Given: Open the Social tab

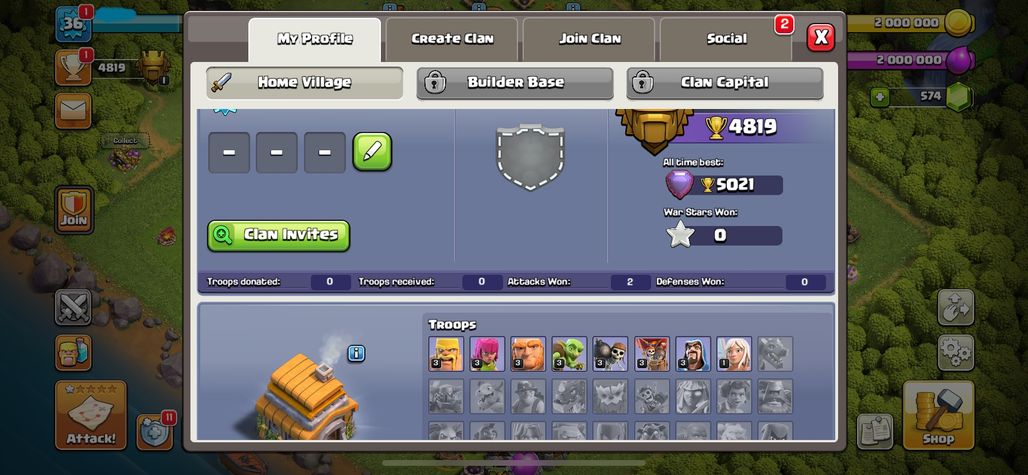Looking at the screenshot, I should click(726, 39).
